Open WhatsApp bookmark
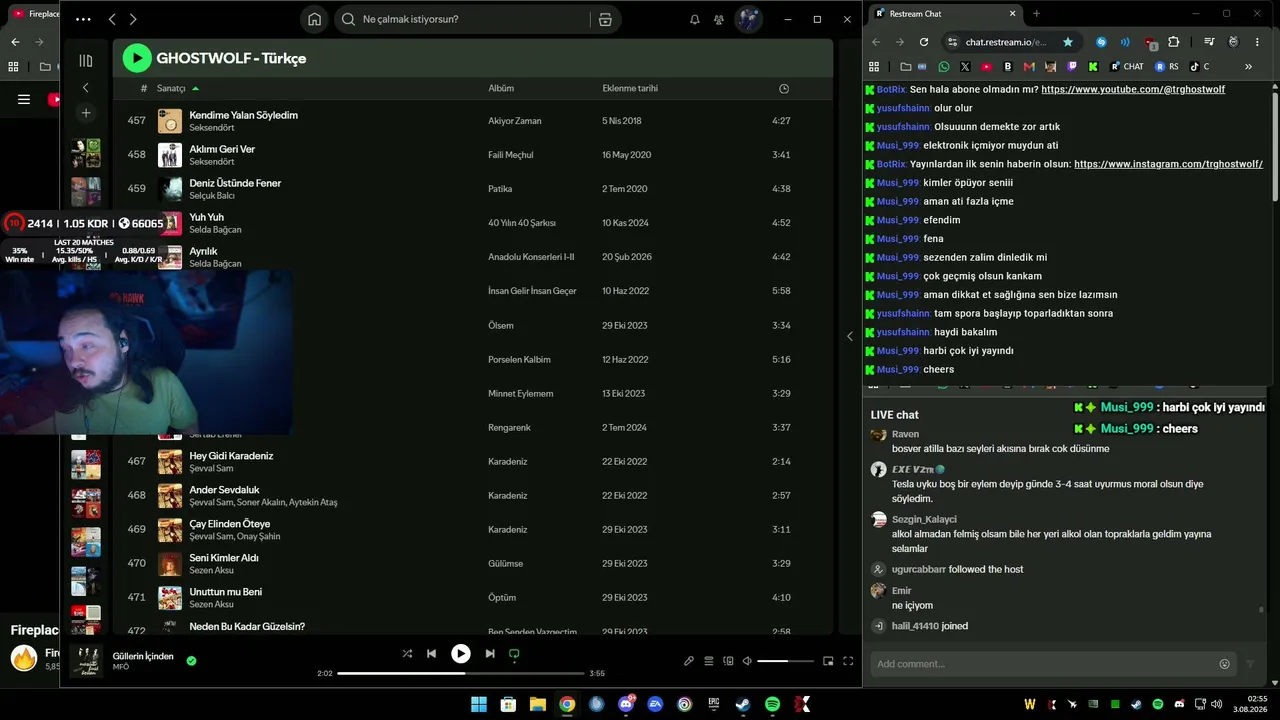 [x=944, y=67]
